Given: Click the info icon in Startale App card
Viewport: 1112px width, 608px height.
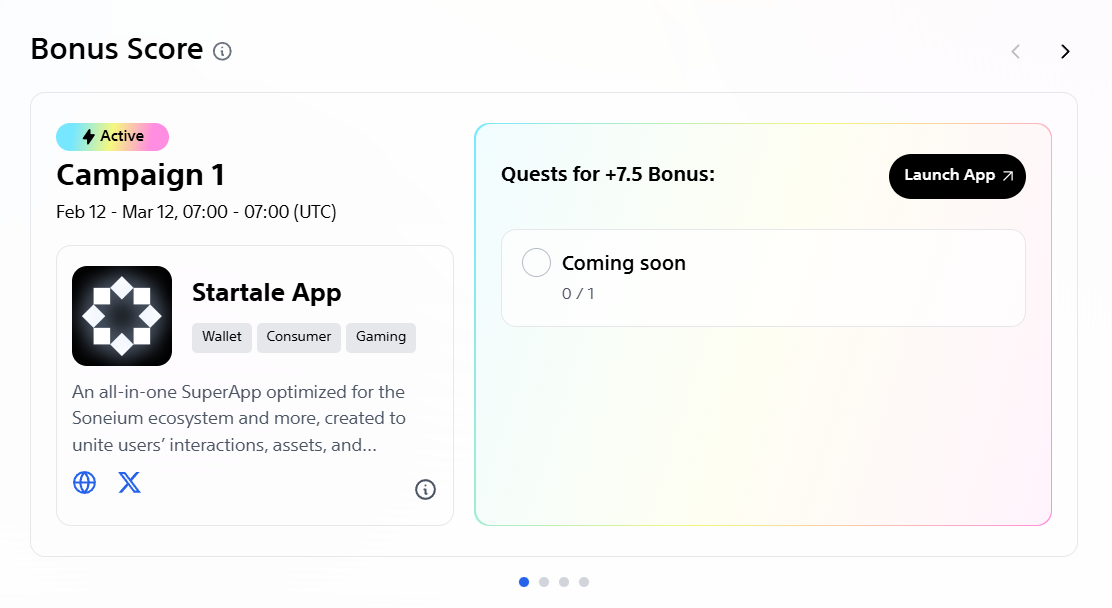Looking at the screenshot, I should click(x=425, y=489).
